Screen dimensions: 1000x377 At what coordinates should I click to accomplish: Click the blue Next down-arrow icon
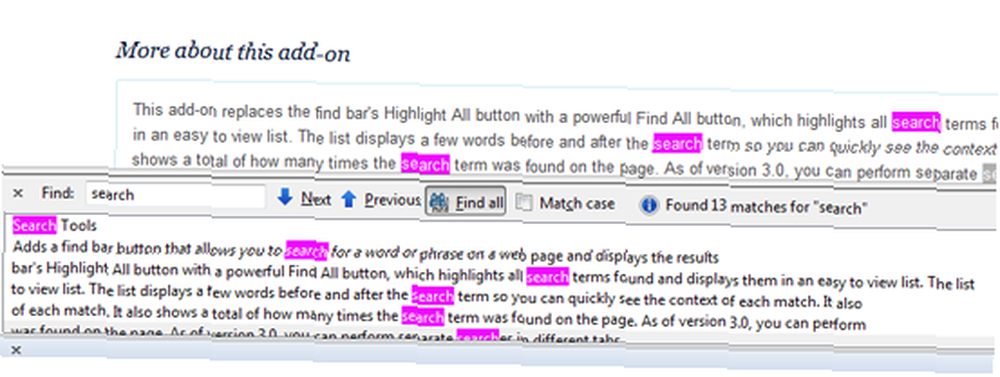tap(286, 198)
